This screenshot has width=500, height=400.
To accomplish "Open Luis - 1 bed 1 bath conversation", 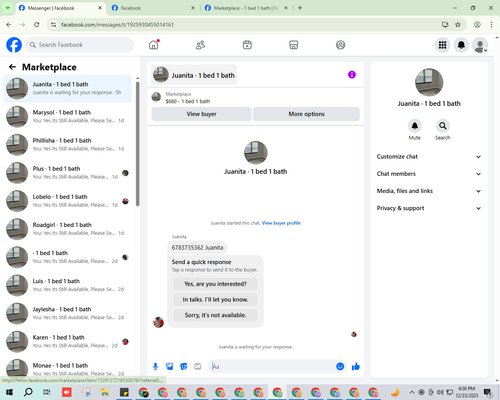I will click(67, 285).
